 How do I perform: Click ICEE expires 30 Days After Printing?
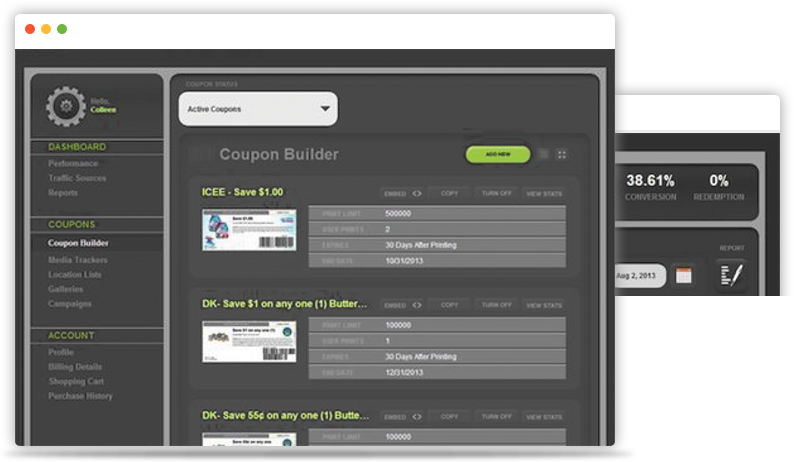421,245
